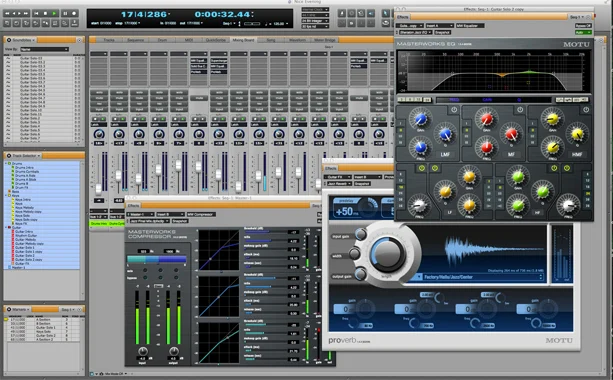Click the blue LMF gain knob
Image resolution: width=613 pixels, height=380 pixels.
420,119
